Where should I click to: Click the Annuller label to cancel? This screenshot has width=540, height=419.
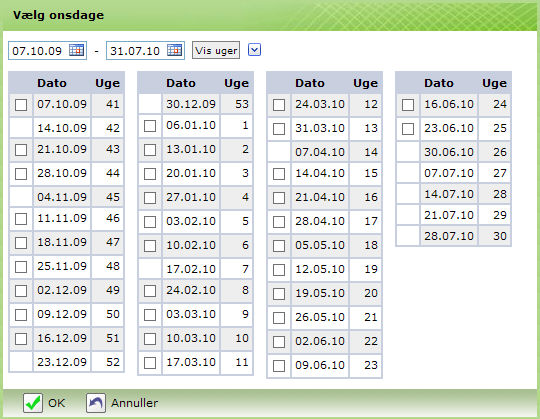[135, 403]
